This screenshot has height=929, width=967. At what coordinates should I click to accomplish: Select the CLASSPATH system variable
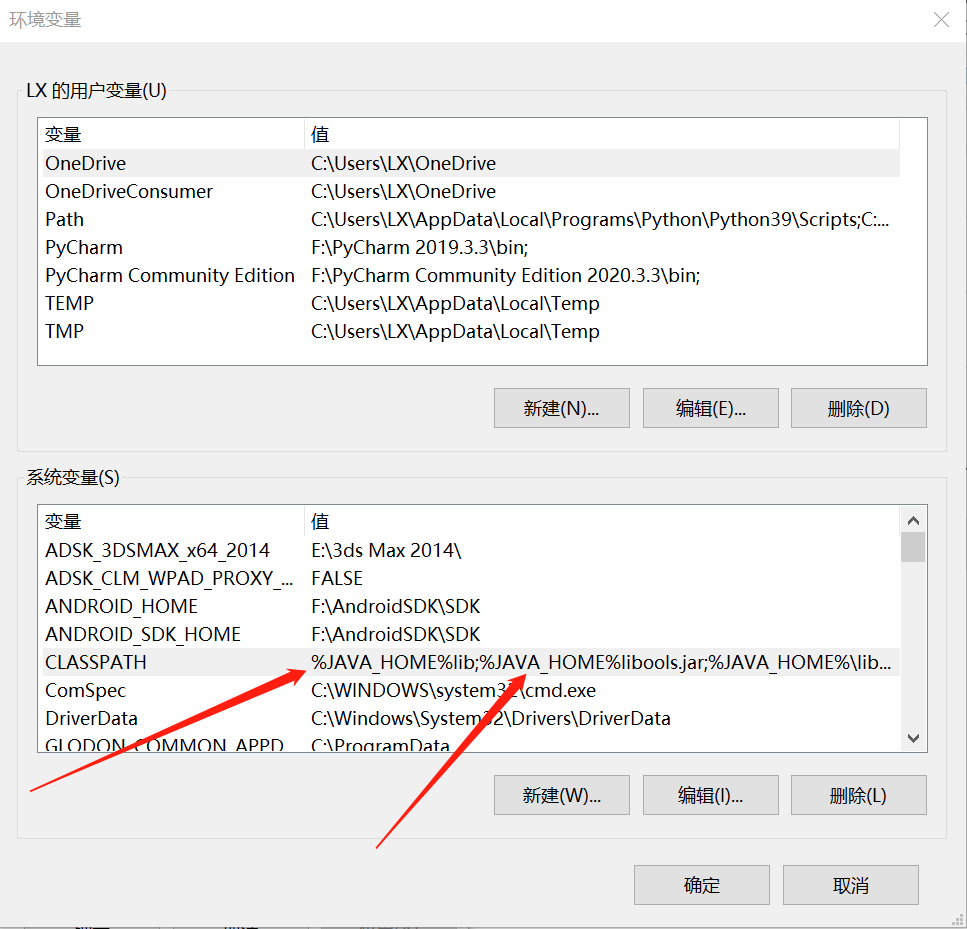click(471, 662)
